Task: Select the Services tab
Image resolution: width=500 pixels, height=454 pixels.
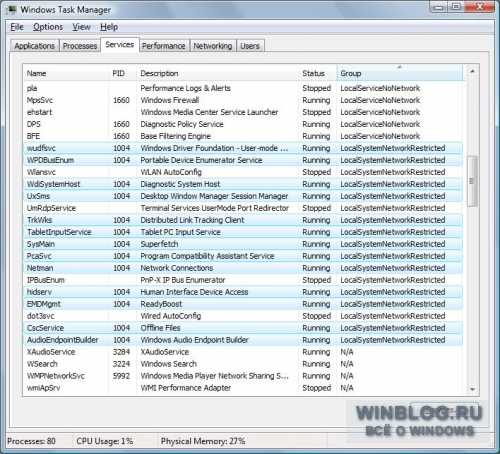Action: (x=120, y=45)
